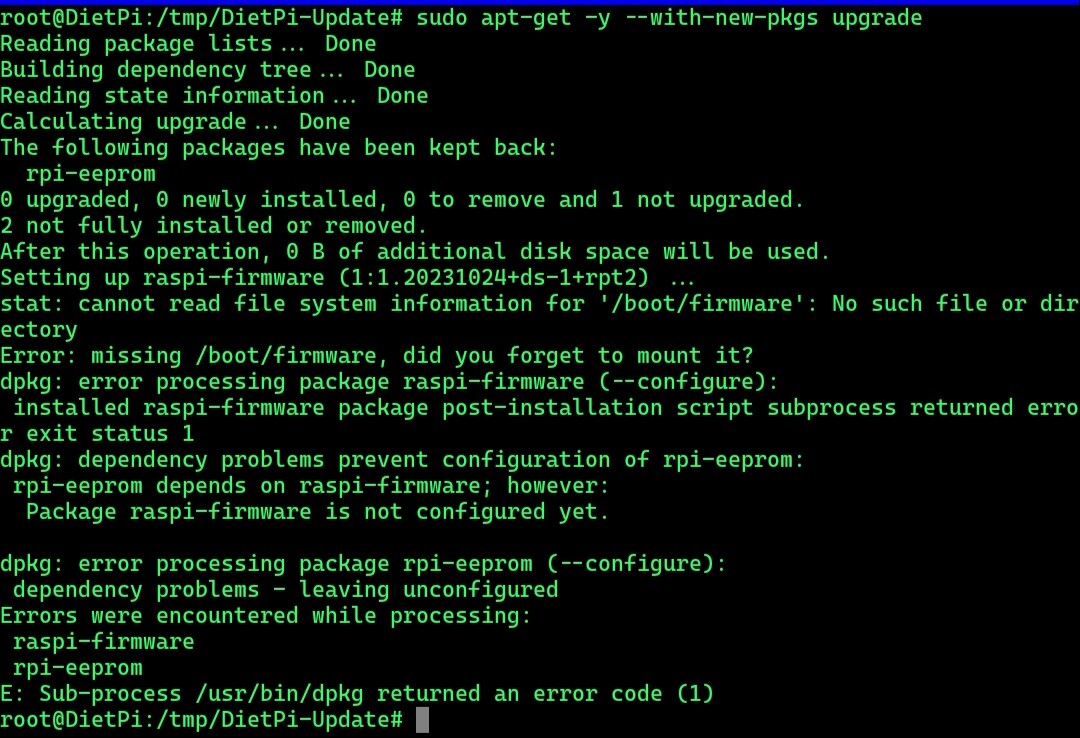The width and height of the screenshot is (1080, 738).
Task: Click the 'sudo apt-get' command text
Action: (493, 18)
